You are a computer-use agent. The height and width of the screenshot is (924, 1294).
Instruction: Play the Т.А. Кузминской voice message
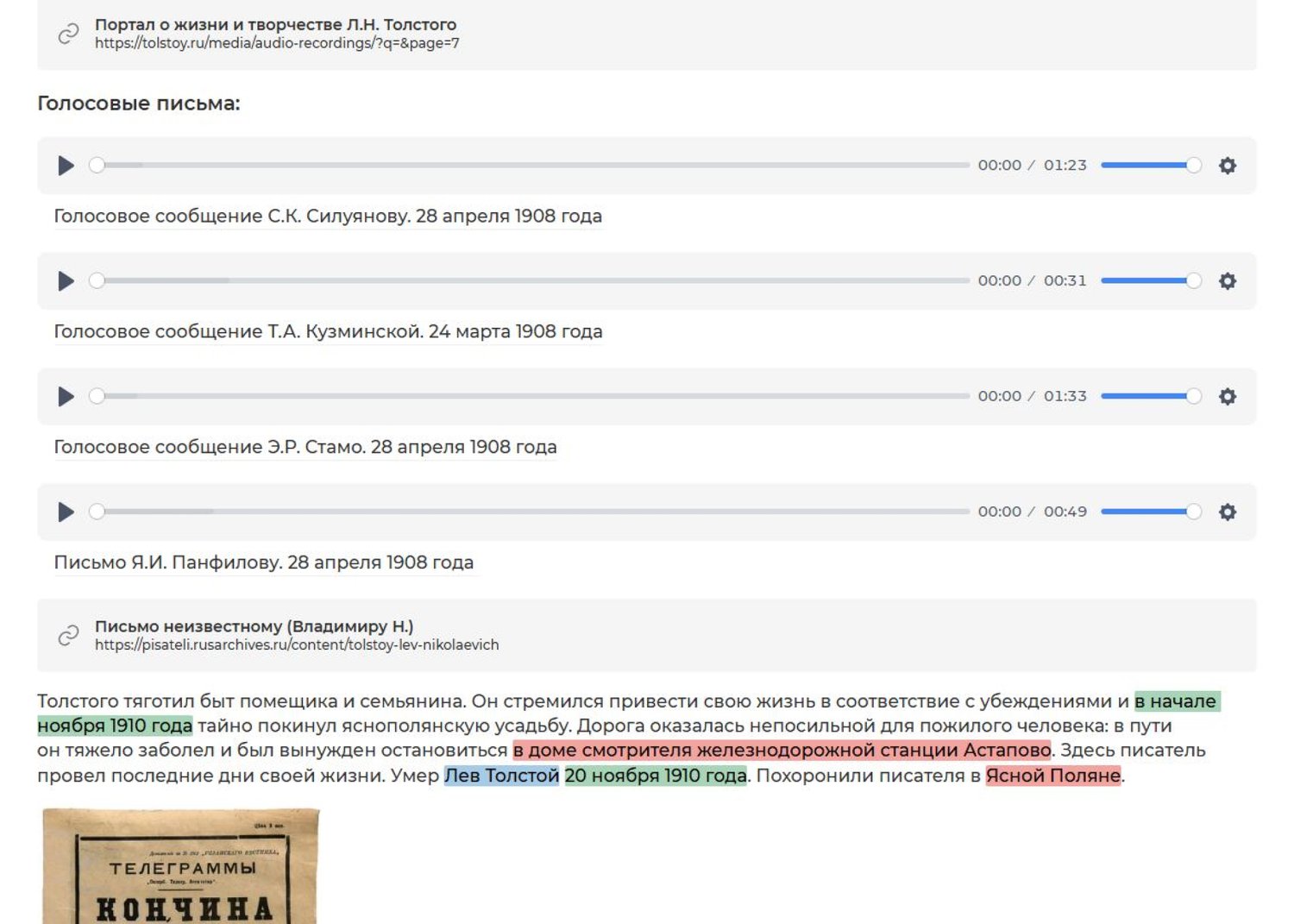[66, 281]
